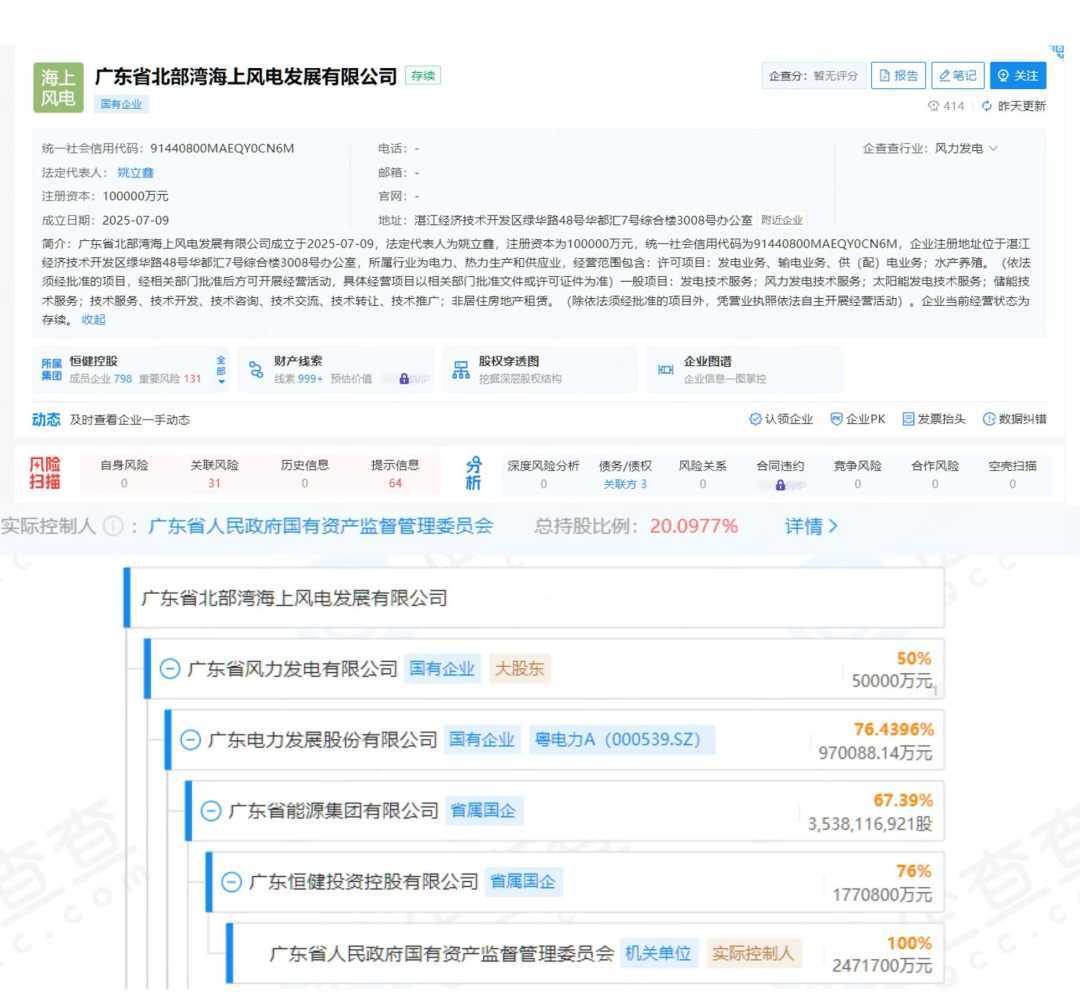Open 详情 for actual controller

[x=810, y=526]
